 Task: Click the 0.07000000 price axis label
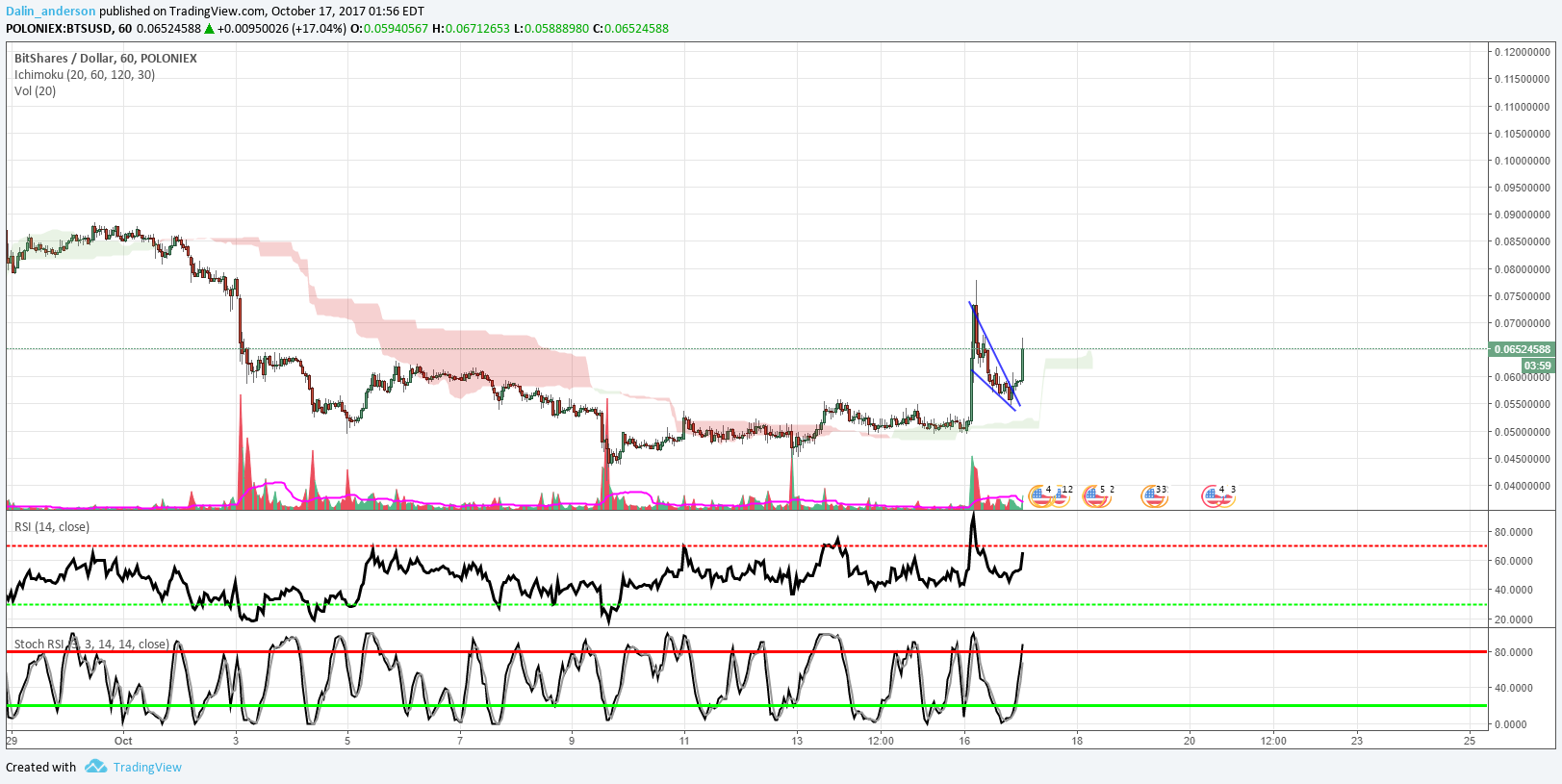[1522, 323]
